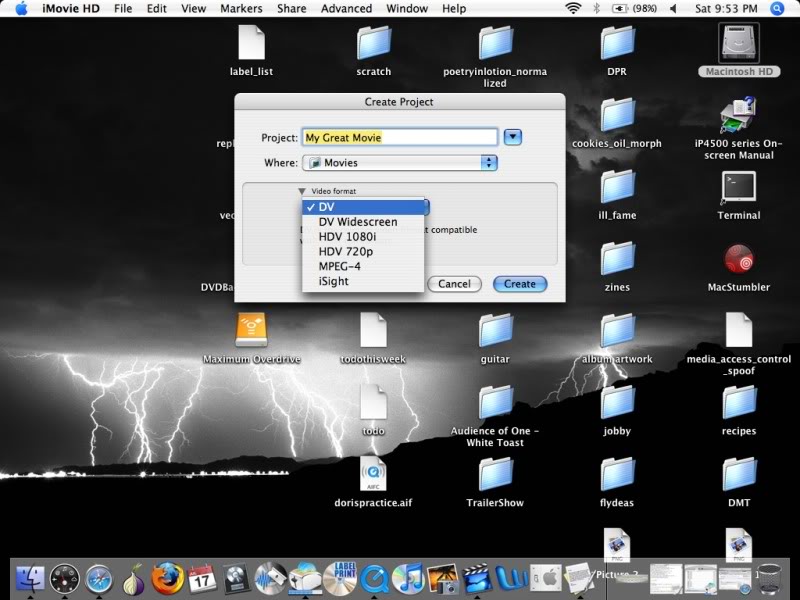
Task: Launch Firefox from the Dock
Action: tap(167, 579)
